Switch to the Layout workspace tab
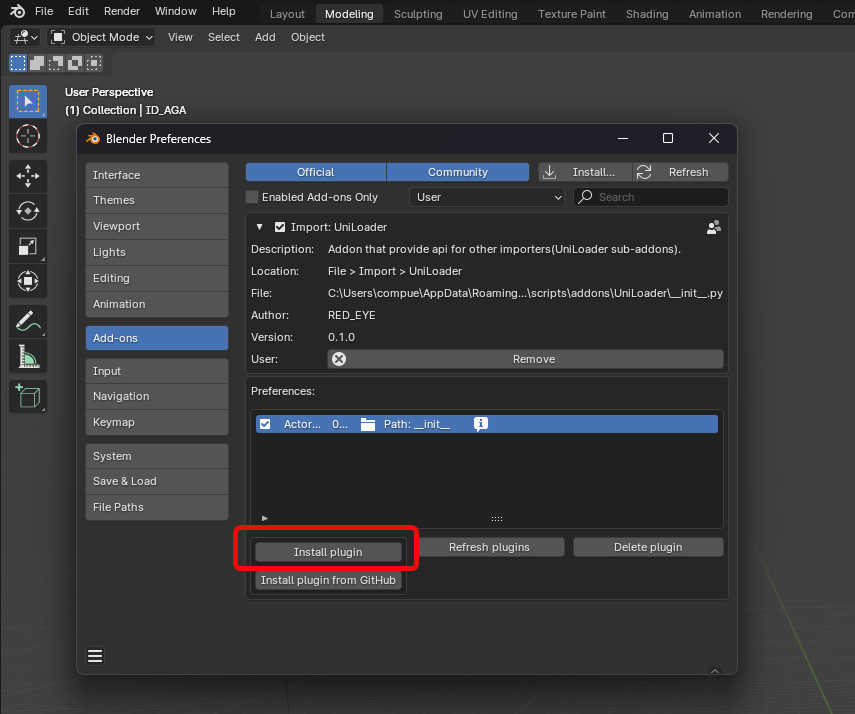 [287, 14]
